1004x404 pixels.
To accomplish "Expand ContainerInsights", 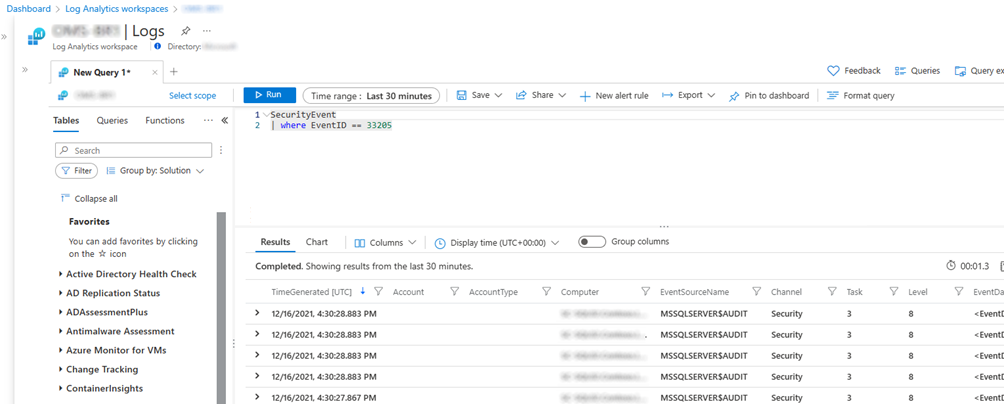I will [x=101, y=389].
